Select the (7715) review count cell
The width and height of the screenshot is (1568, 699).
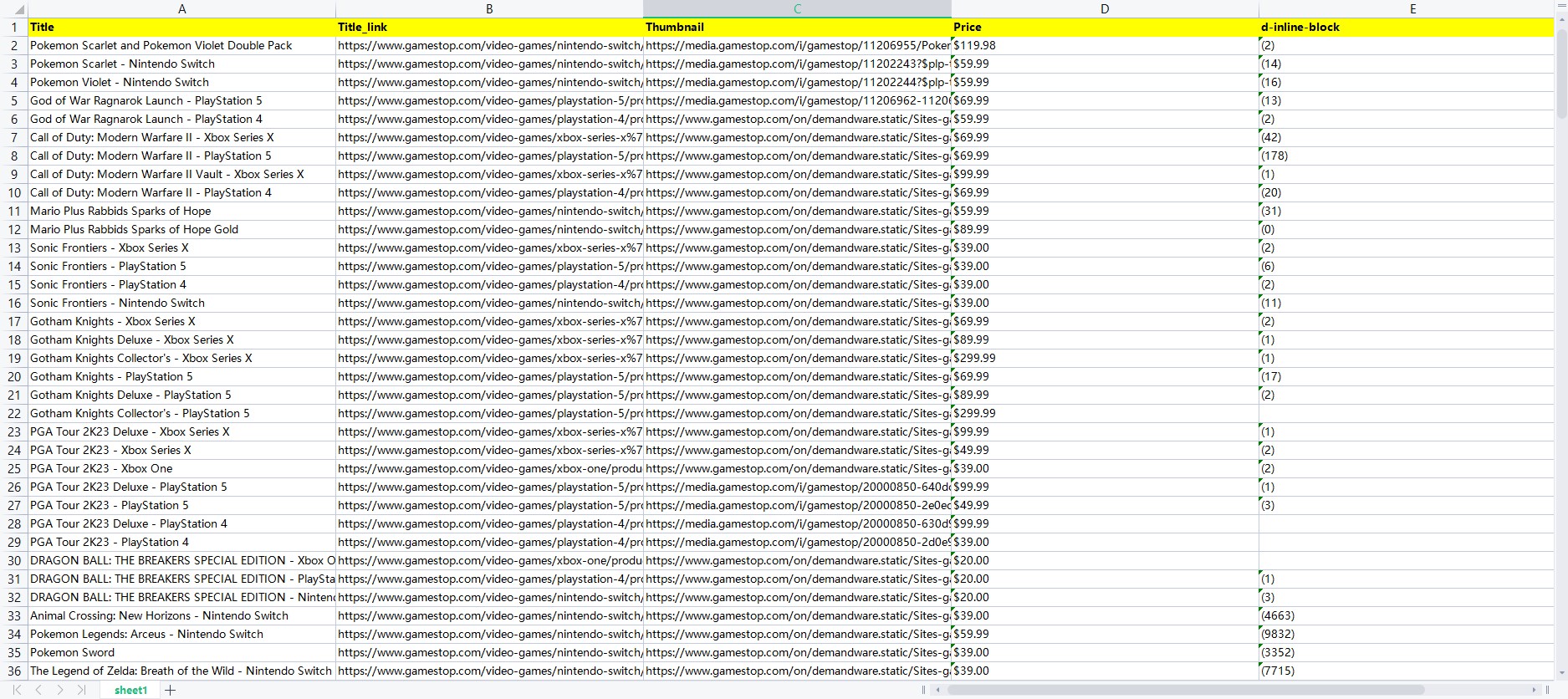coord(1407,671)
